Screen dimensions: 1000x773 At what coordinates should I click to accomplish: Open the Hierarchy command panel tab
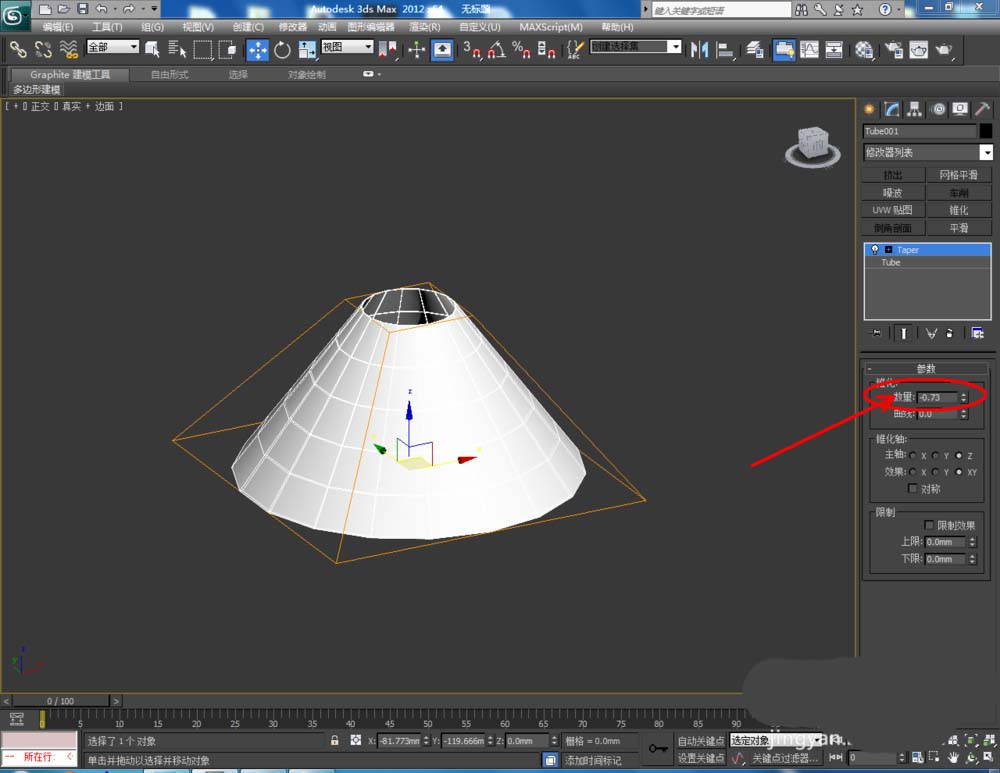pyautogui.click(x=914, y=109)
